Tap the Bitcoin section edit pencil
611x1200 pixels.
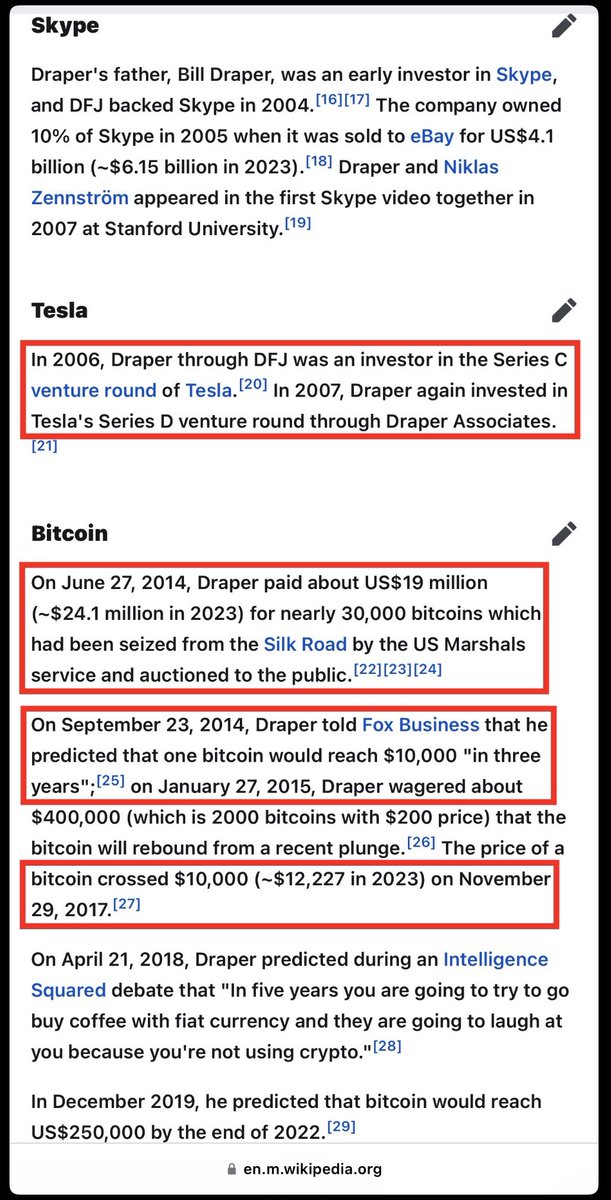(x=564, y=533)
